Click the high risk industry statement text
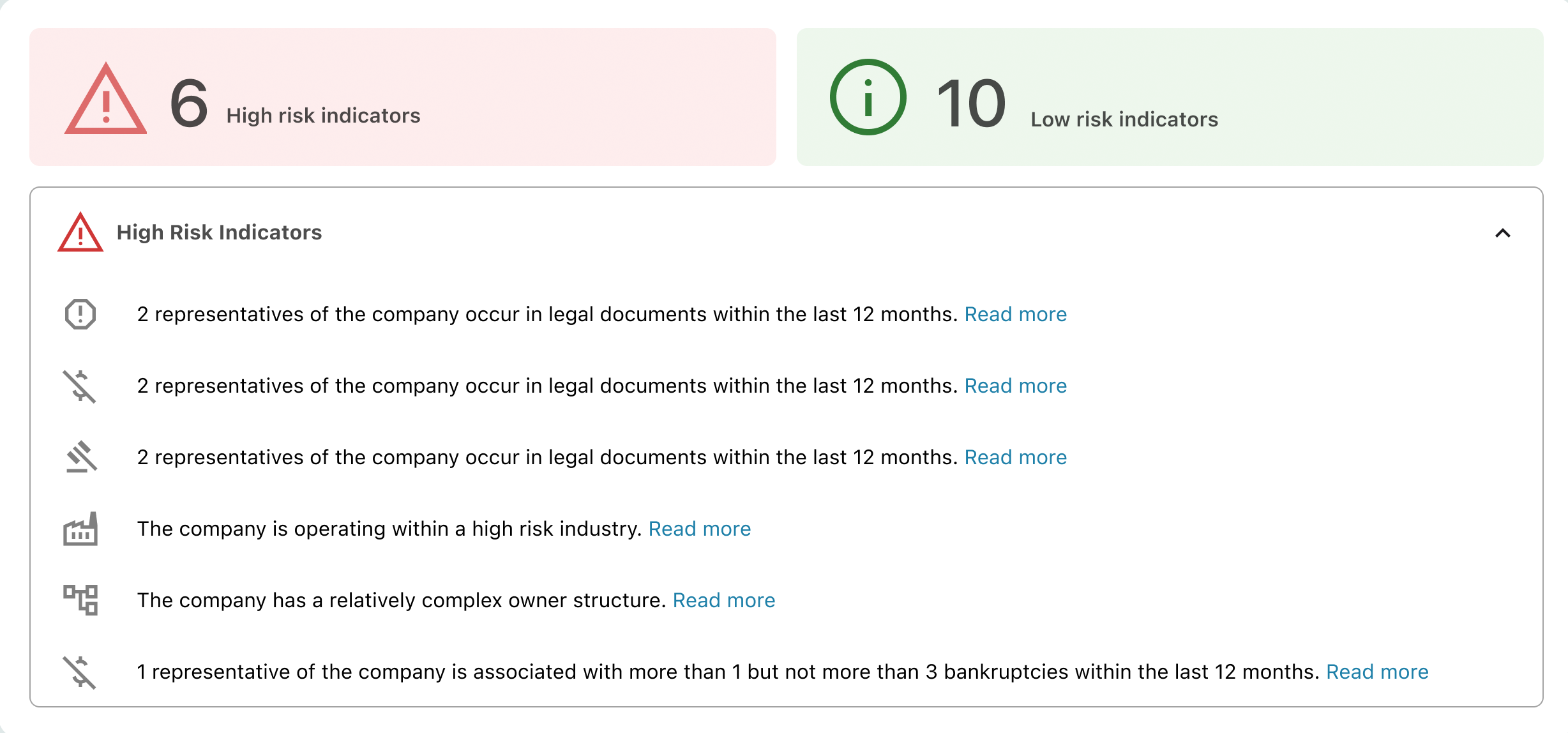 (389, 529)
